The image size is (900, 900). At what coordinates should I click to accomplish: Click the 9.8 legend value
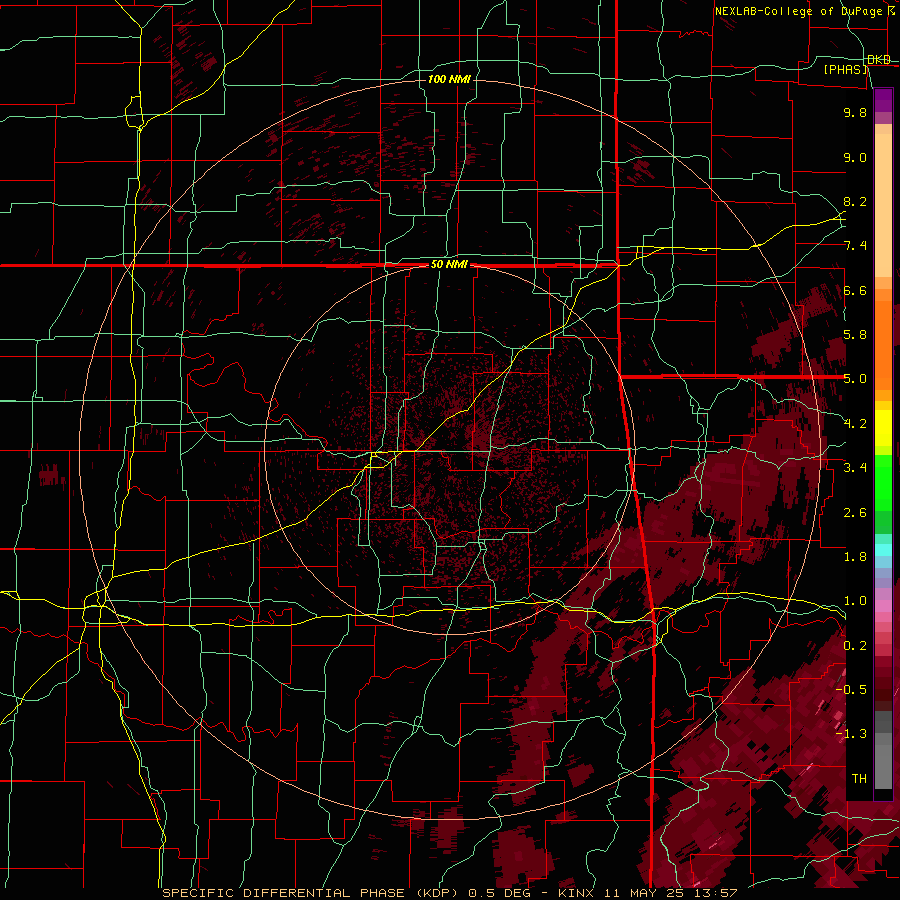point(855,112)
